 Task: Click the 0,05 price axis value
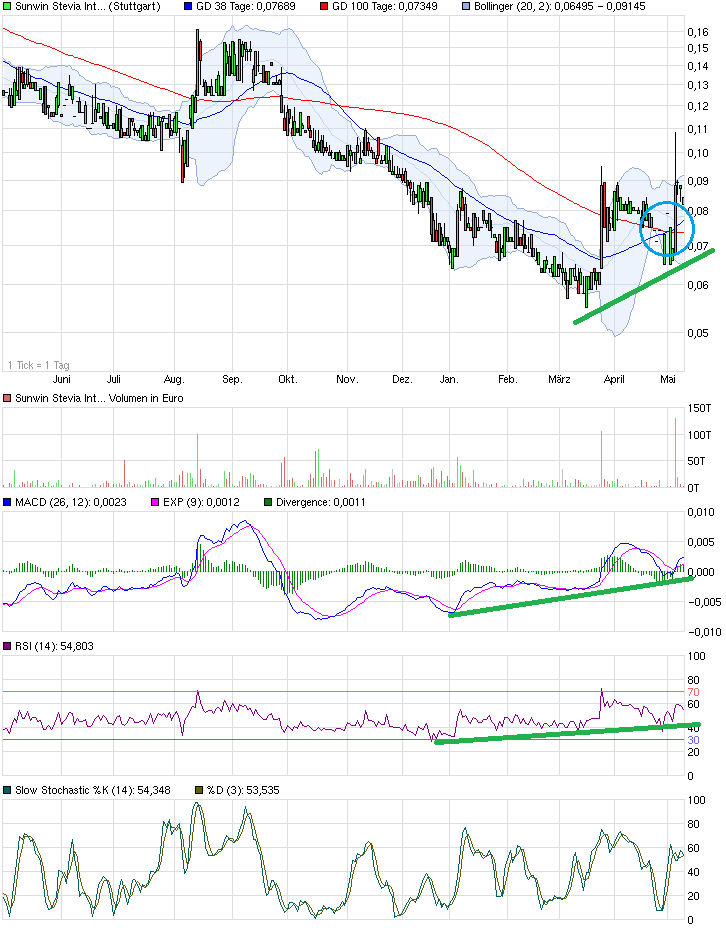click(x=698, y=333)
